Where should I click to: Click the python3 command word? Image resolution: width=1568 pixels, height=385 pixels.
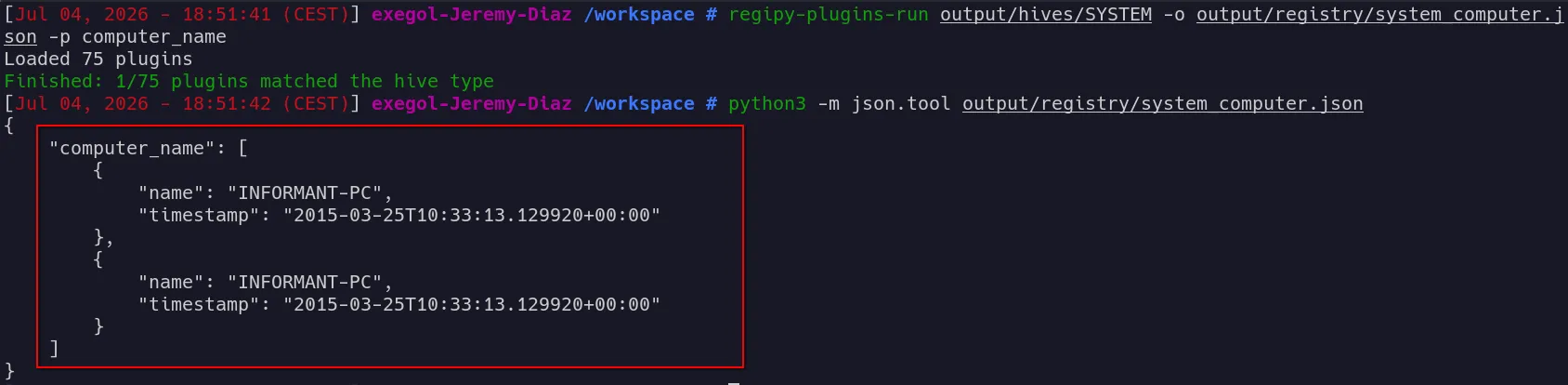click(x=767, y=104)
